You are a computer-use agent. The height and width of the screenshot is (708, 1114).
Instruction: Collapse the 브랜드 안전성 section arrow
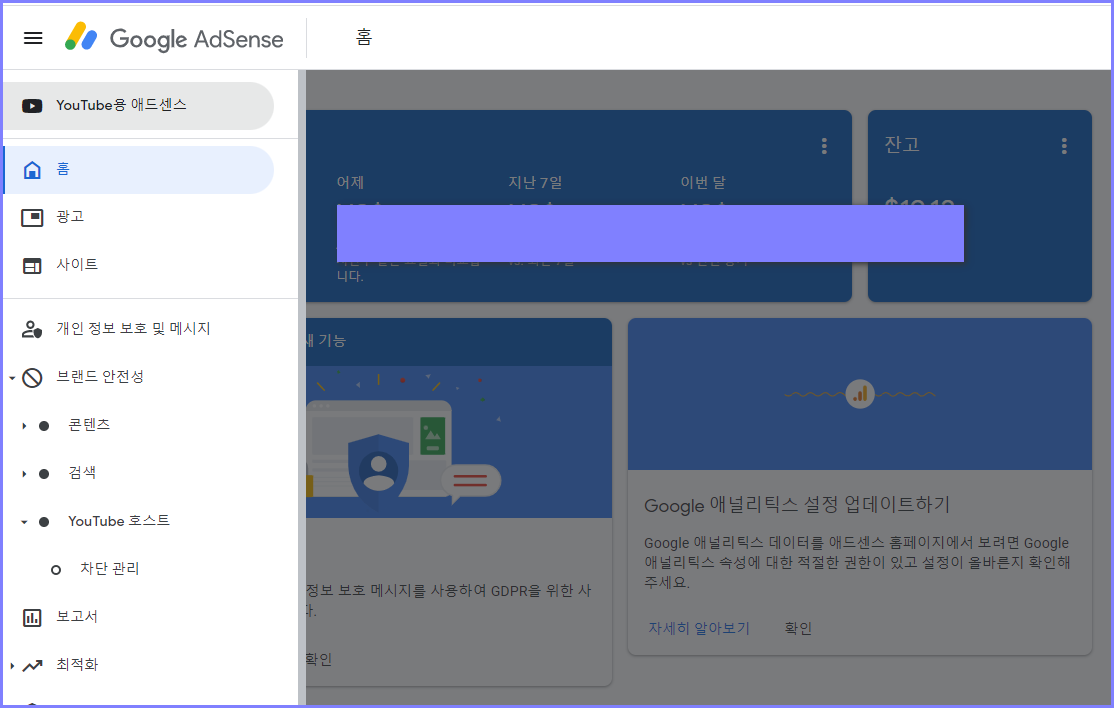coord(12,378)
